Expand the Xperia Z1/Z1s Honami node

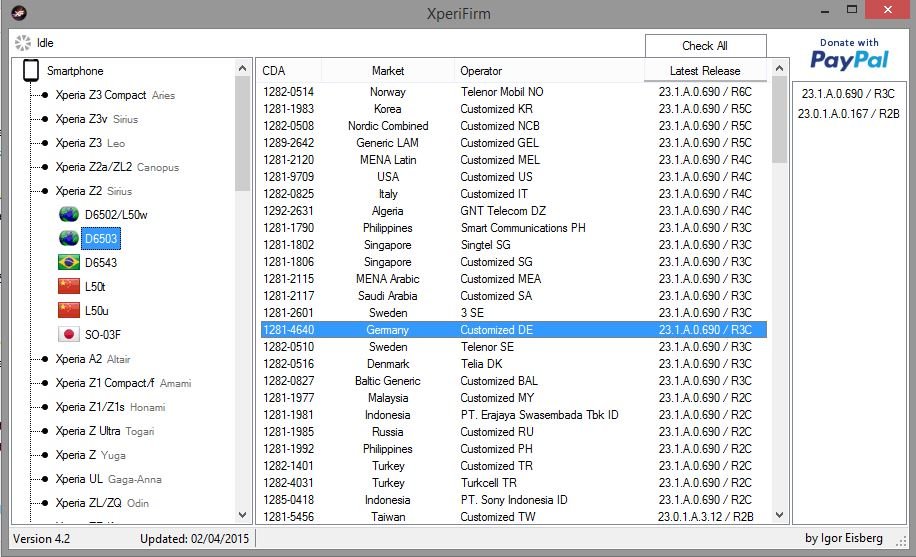pyautogui.click(x=44, y=407)
